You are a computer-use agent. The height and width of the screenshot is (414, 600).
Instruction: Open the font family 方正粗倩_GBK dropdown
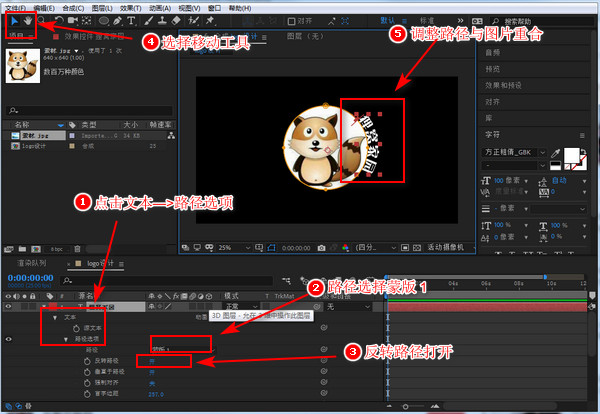point(514,152)
